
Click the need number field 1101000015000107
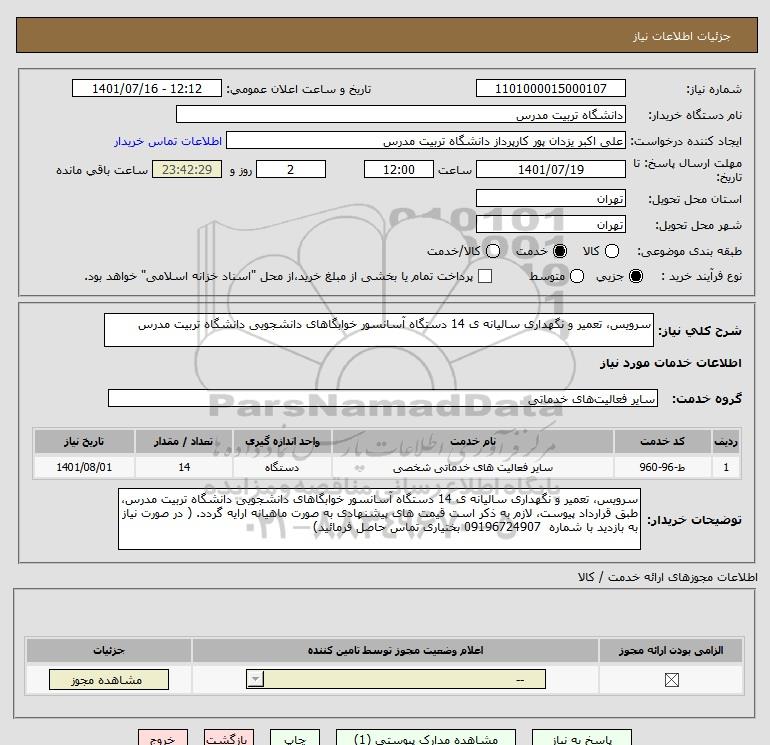point(550,88)
